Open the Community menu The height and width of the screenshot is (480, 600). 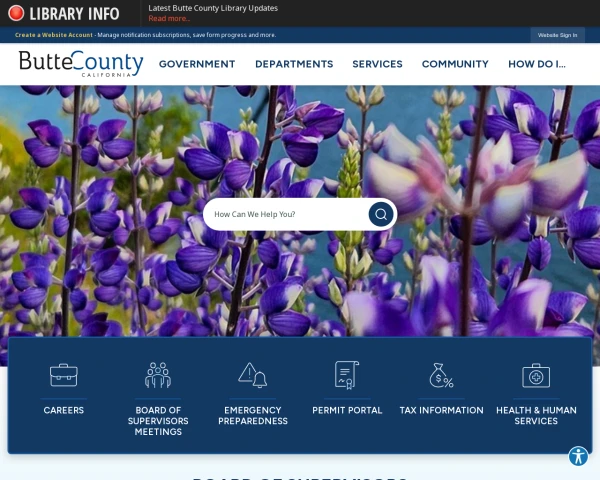(455, 64)
